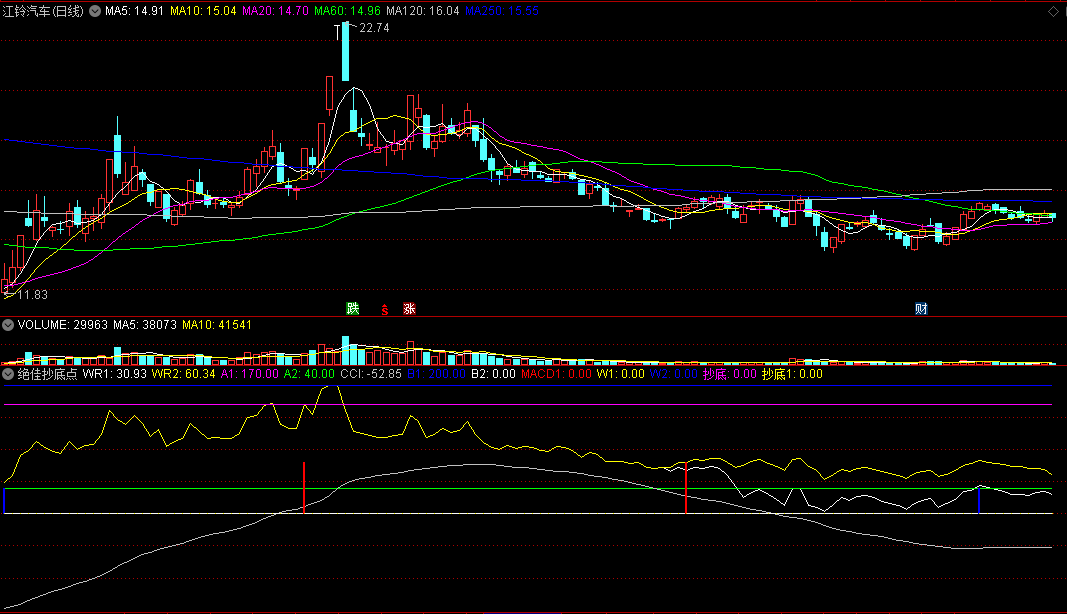Click the A1: 170.00 value

click(x=250, y=374)
